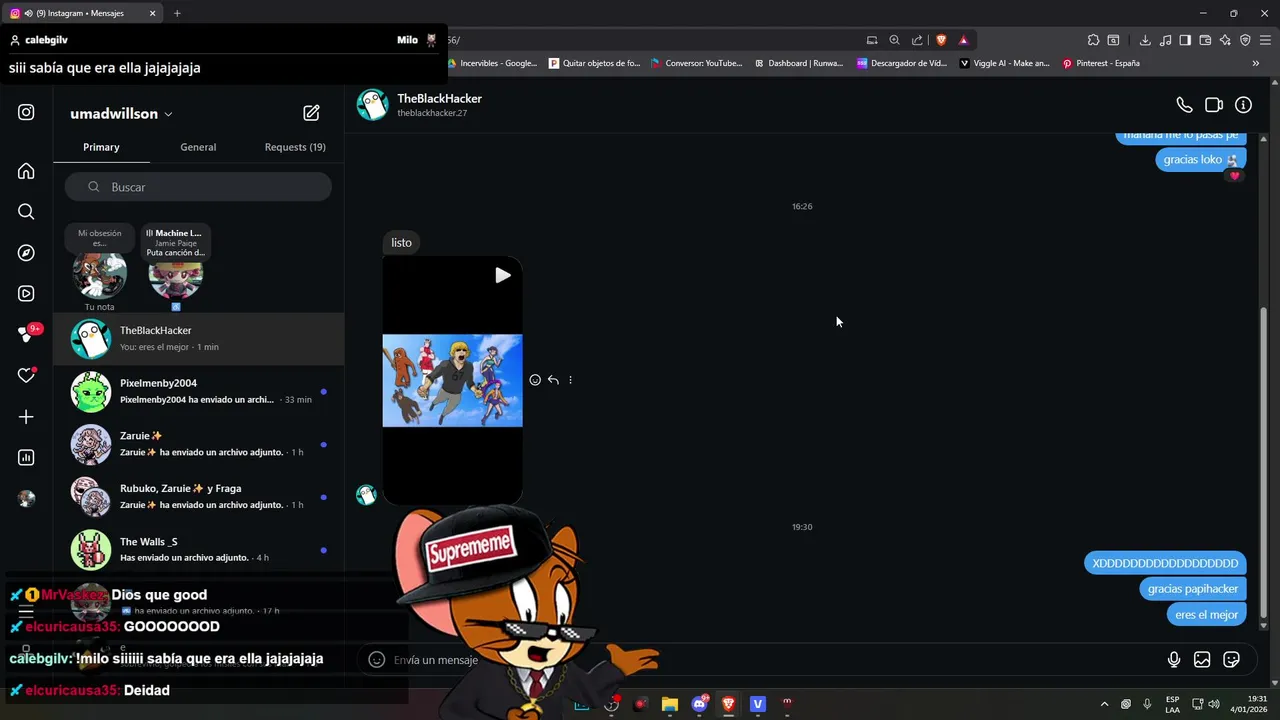The width and height of the screenshot is (1280, 720).
Task: Open the Search magnifier in sidebar
Action: pos(26,212)
